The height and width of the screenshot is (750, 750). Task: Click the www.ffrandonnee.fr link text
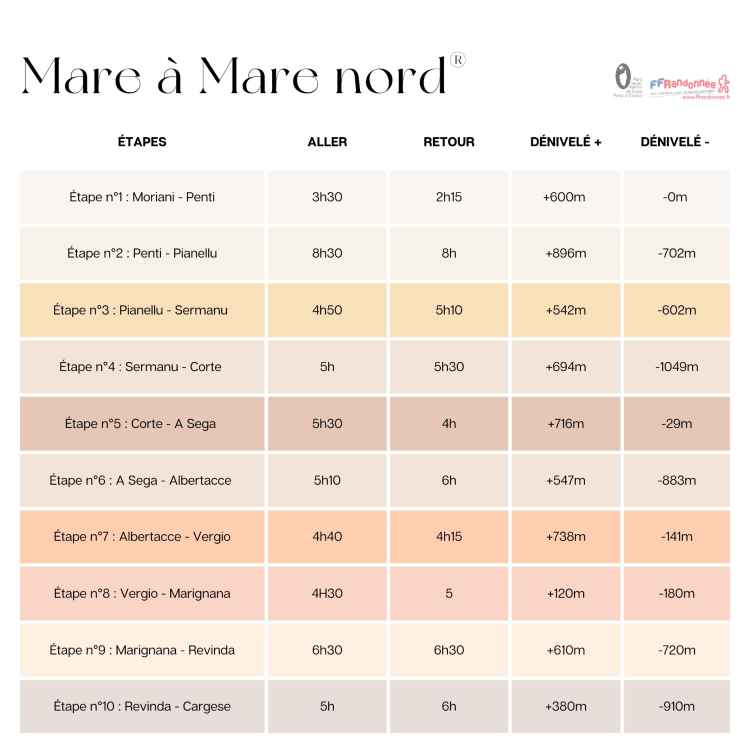click(x=706, y=97)
